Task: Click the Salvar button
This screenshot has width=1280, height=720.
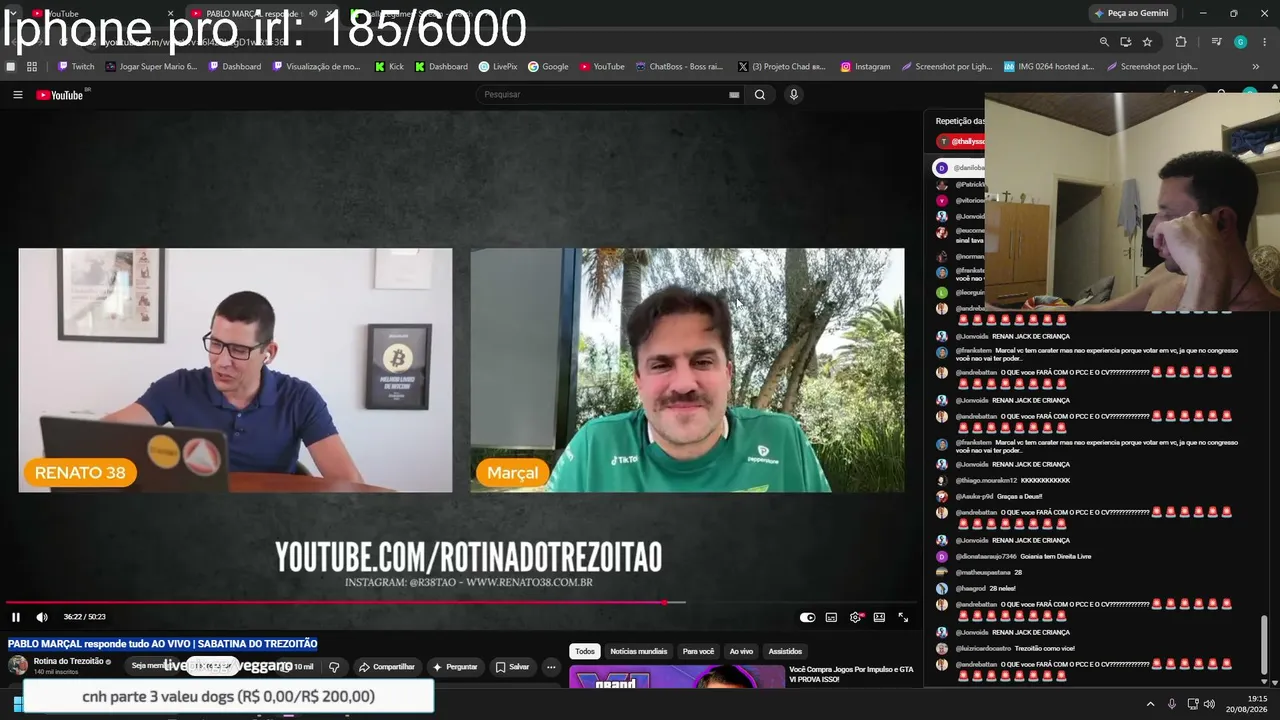Action: click(x=513, y=667)
